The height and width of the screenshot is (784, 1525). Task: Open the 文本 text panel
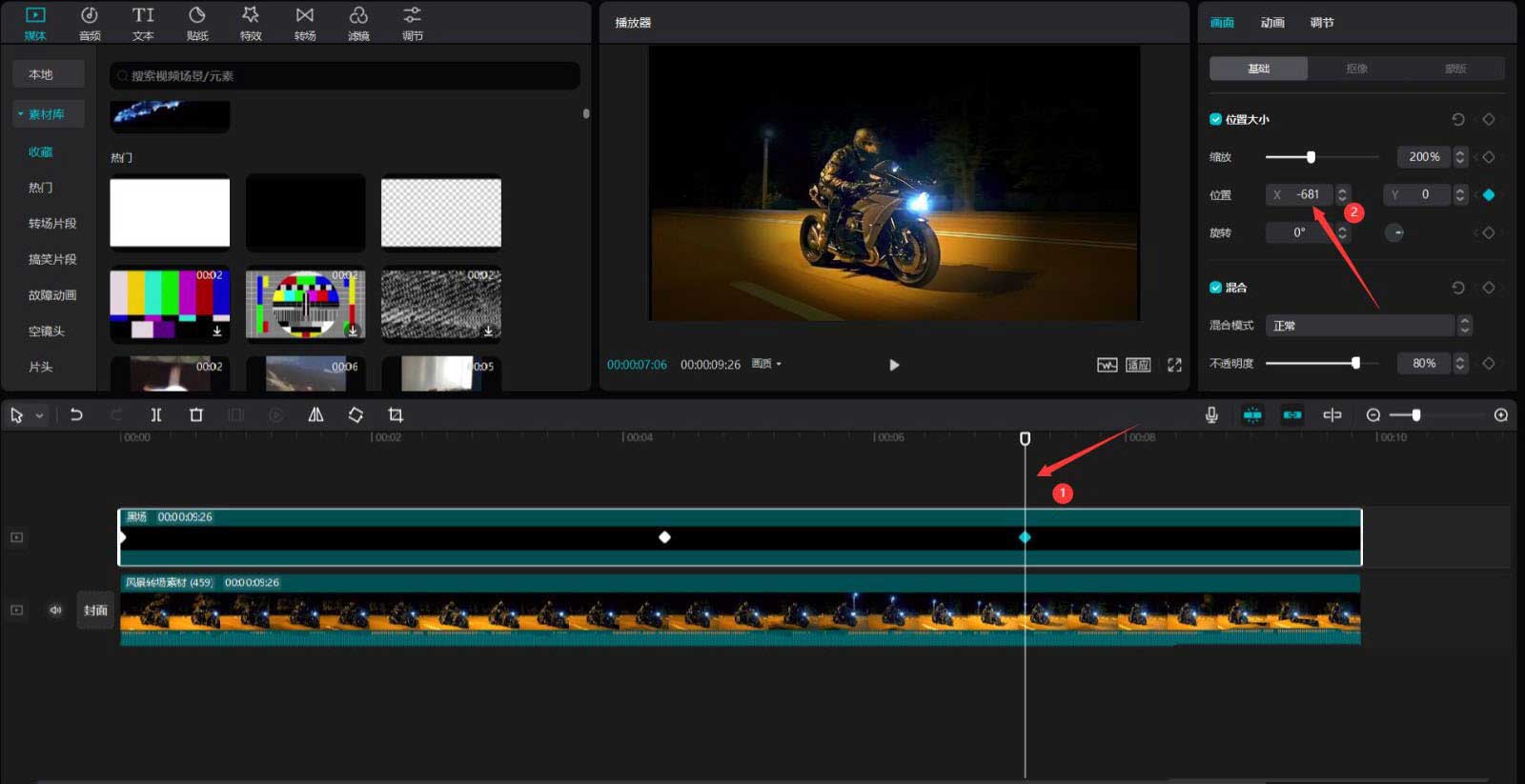pyautogui.click(x=143, y=24)
